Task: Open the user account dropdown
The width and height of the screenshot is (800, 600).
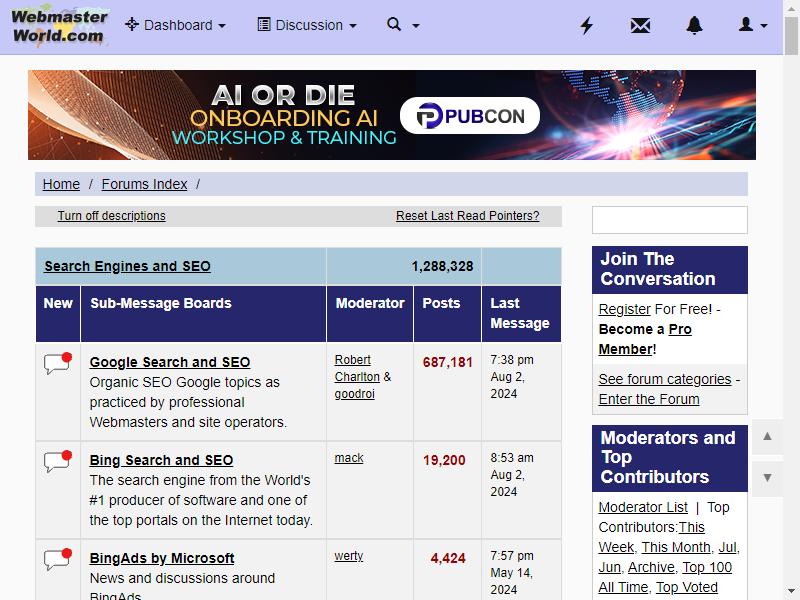Action: [753, 25]
